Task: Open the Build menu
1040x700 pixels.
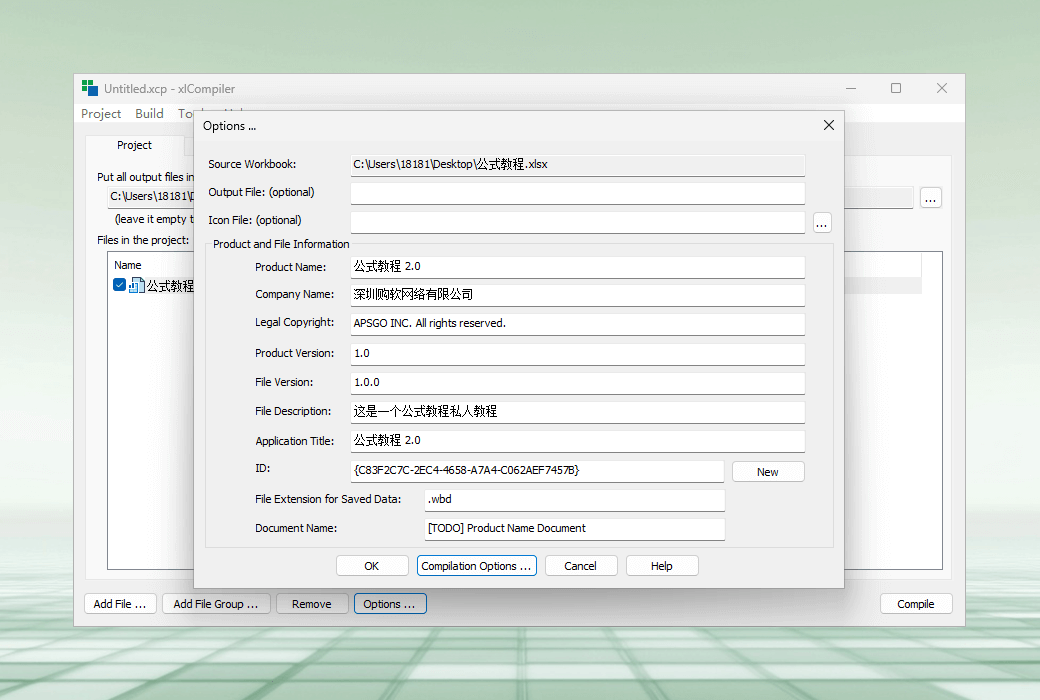Action: [x=149, y=113]
